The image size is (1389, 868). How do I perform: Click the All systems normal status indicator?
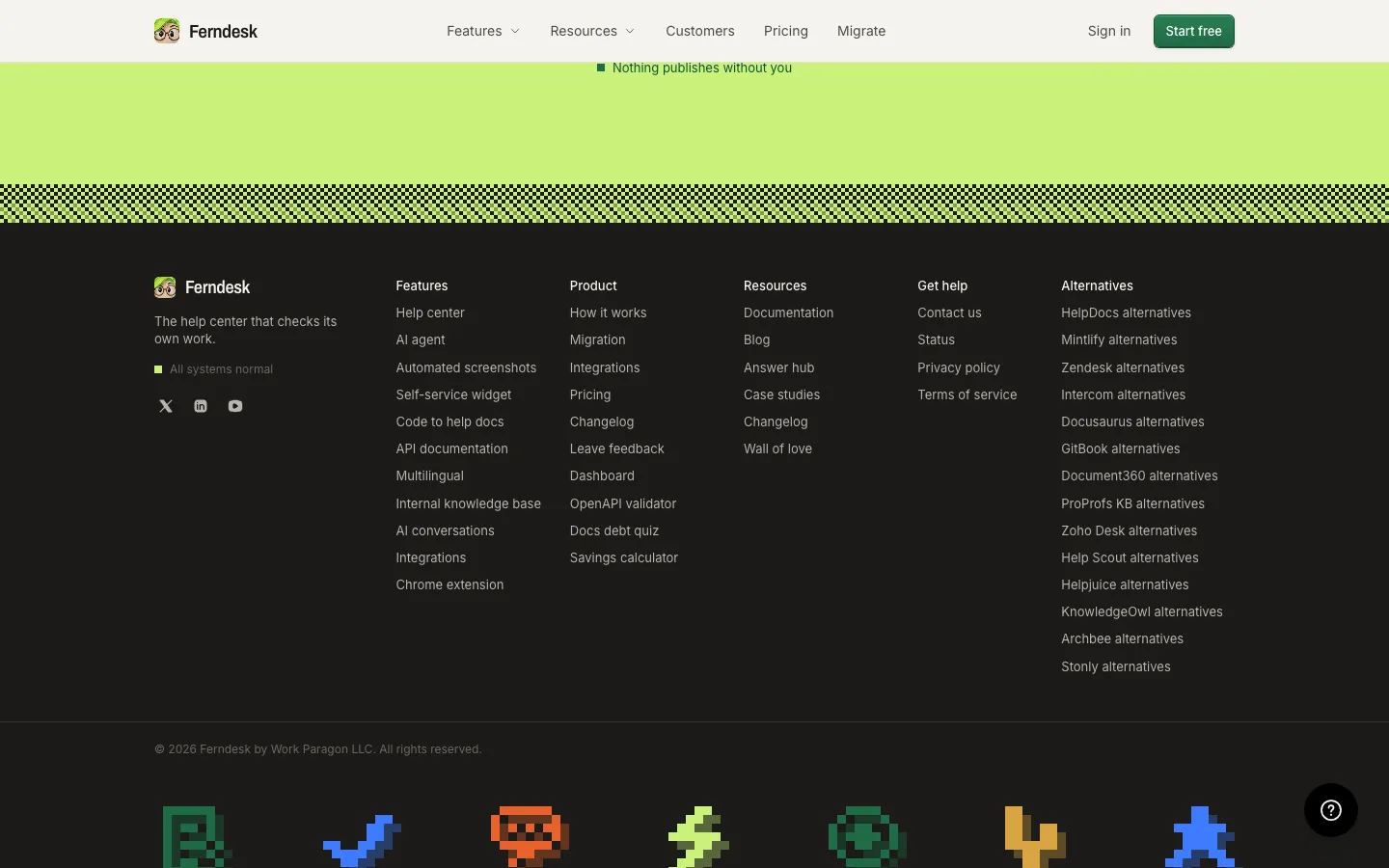(x=214, y=369)
